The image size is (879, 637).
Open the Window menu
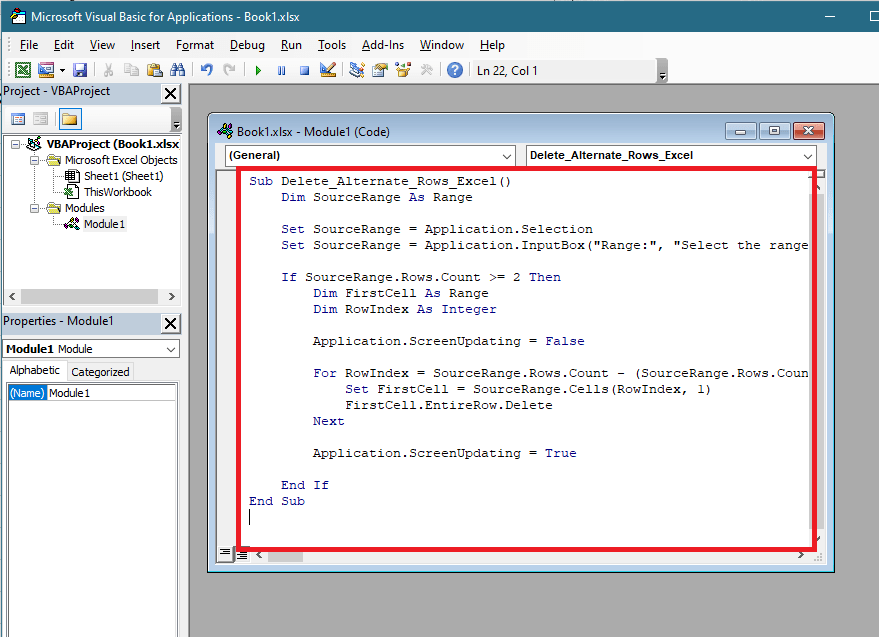point(442,45)
